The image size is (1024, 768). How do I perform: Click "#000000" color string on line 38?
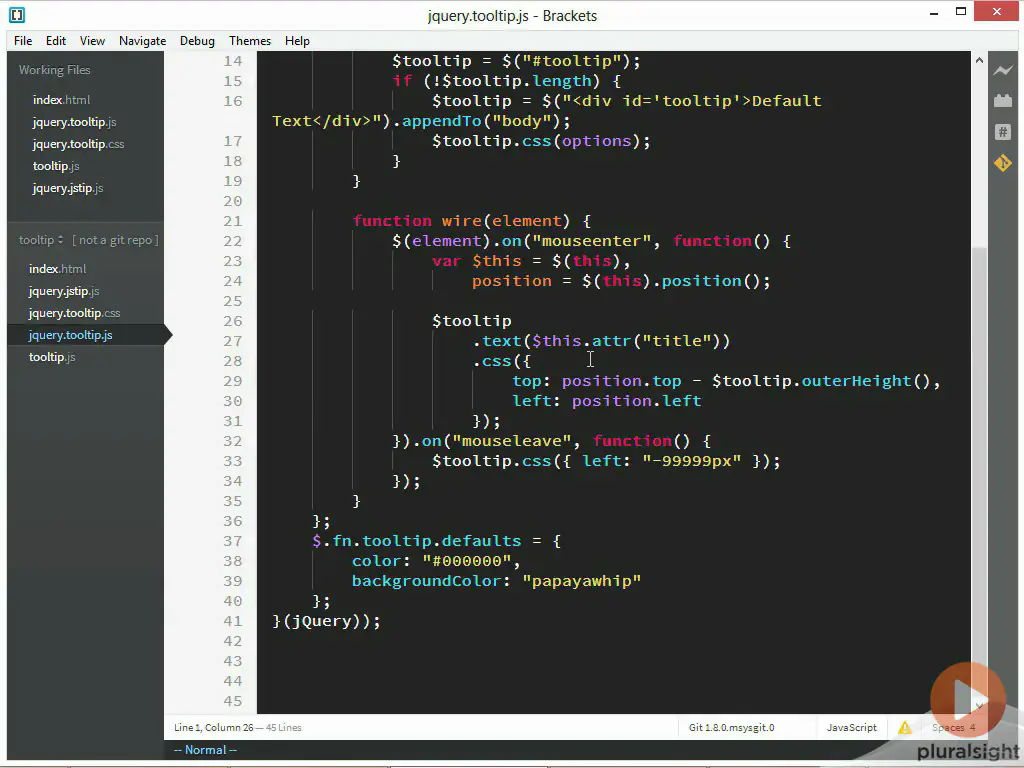(x=466, y=561)
